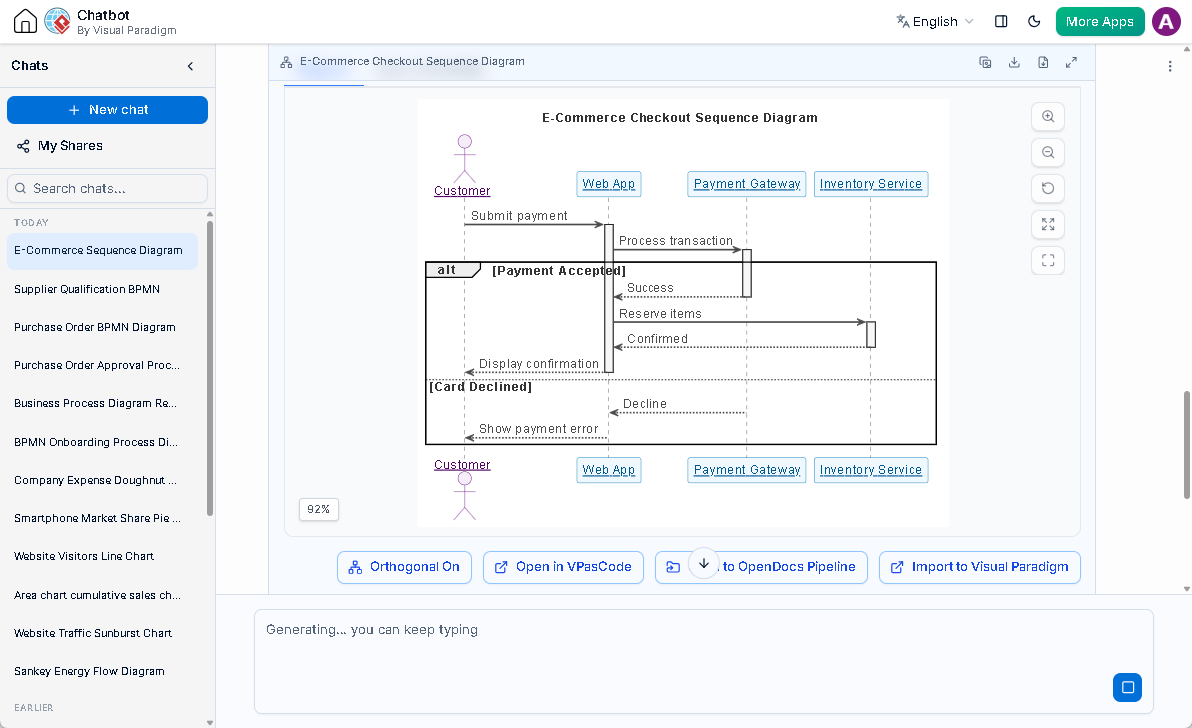Open Website Visitors Line Chart chat
1192x728 pixels.
click(x=102, y=555)
